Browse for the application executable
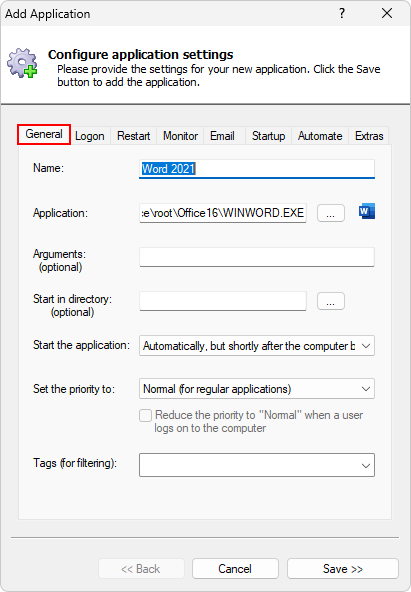Viewport: 411px width, 592px height. pos(331,213)
